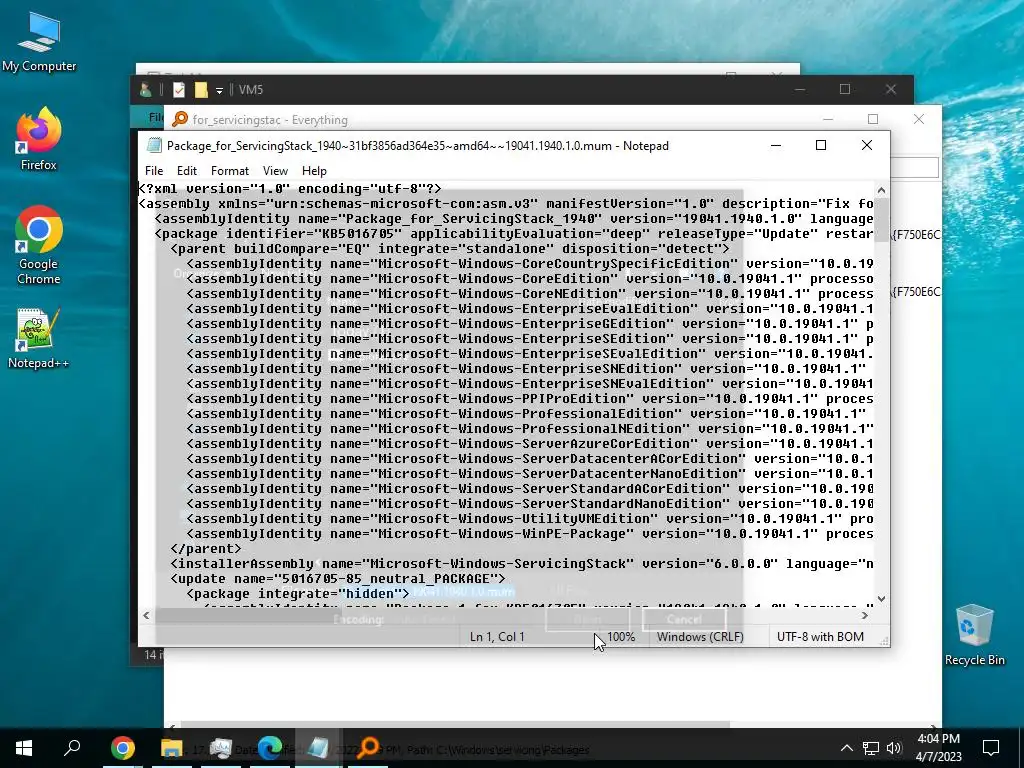Click the xml version declaration line
The width and height of the screenshot is (1024, 768).
click(290, 189)
